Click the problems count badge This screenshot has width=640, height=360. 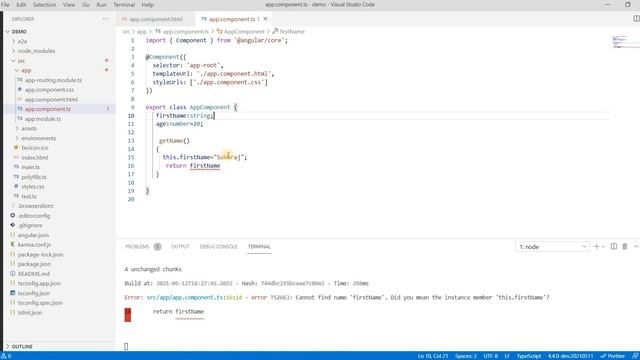157,247
